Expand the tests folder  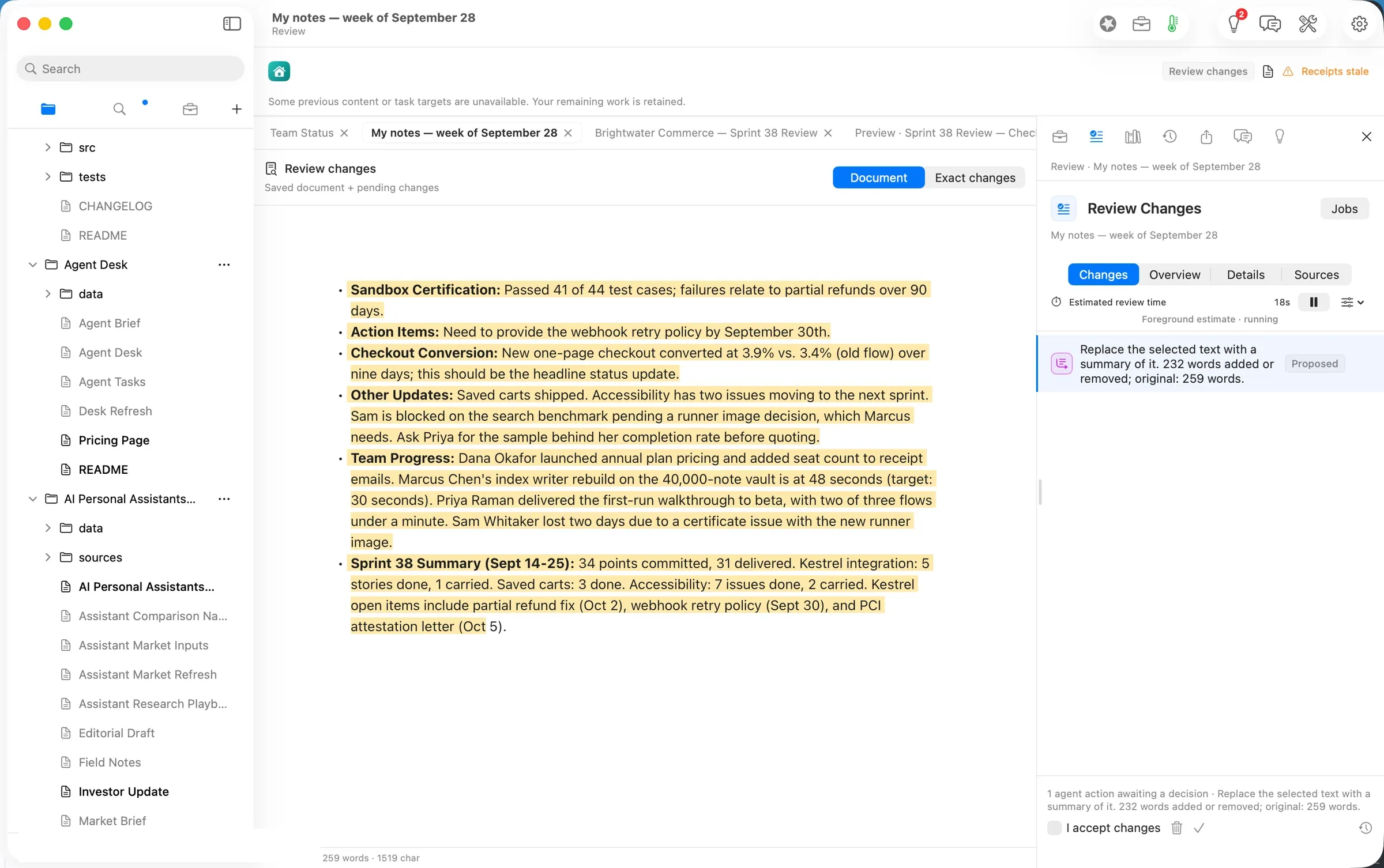tap(48, 177)
